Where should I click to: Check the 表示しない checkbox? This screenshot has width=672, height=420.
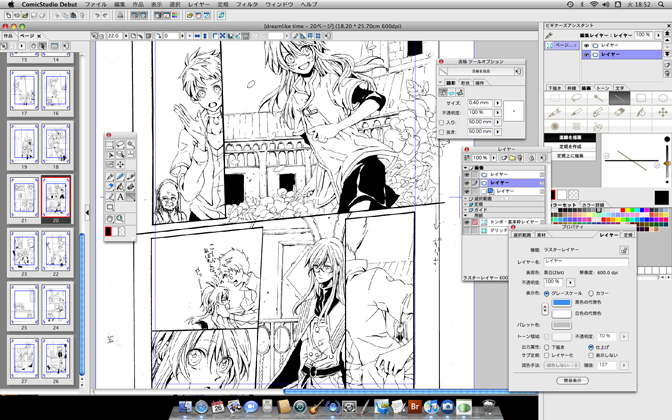(591, 355)
